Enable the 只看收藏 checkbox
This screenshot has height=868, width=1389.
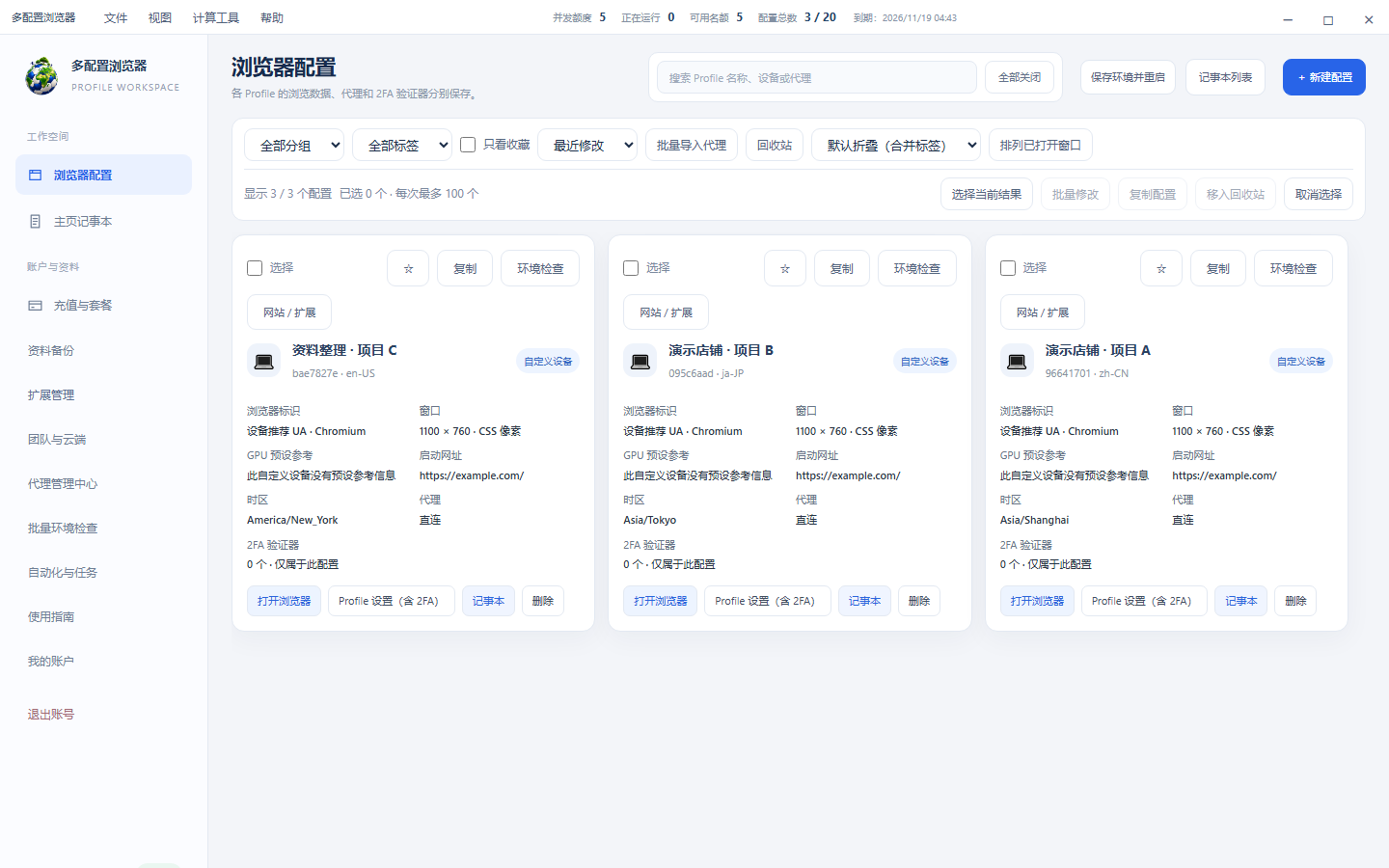[x=468, y=145]
